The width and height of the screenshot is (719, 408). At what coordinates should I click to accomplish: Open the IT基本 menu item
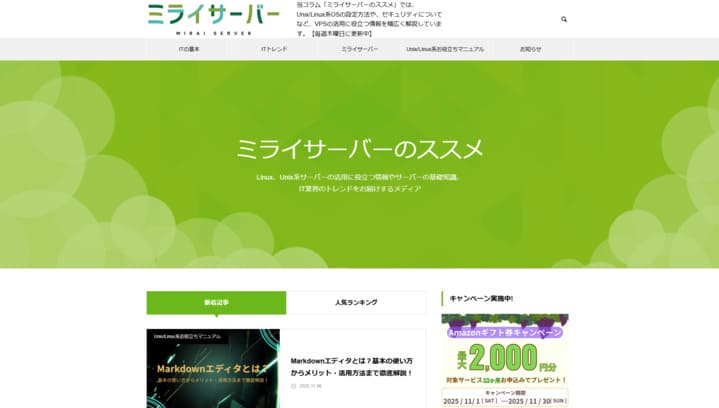(x=189, y=49)
